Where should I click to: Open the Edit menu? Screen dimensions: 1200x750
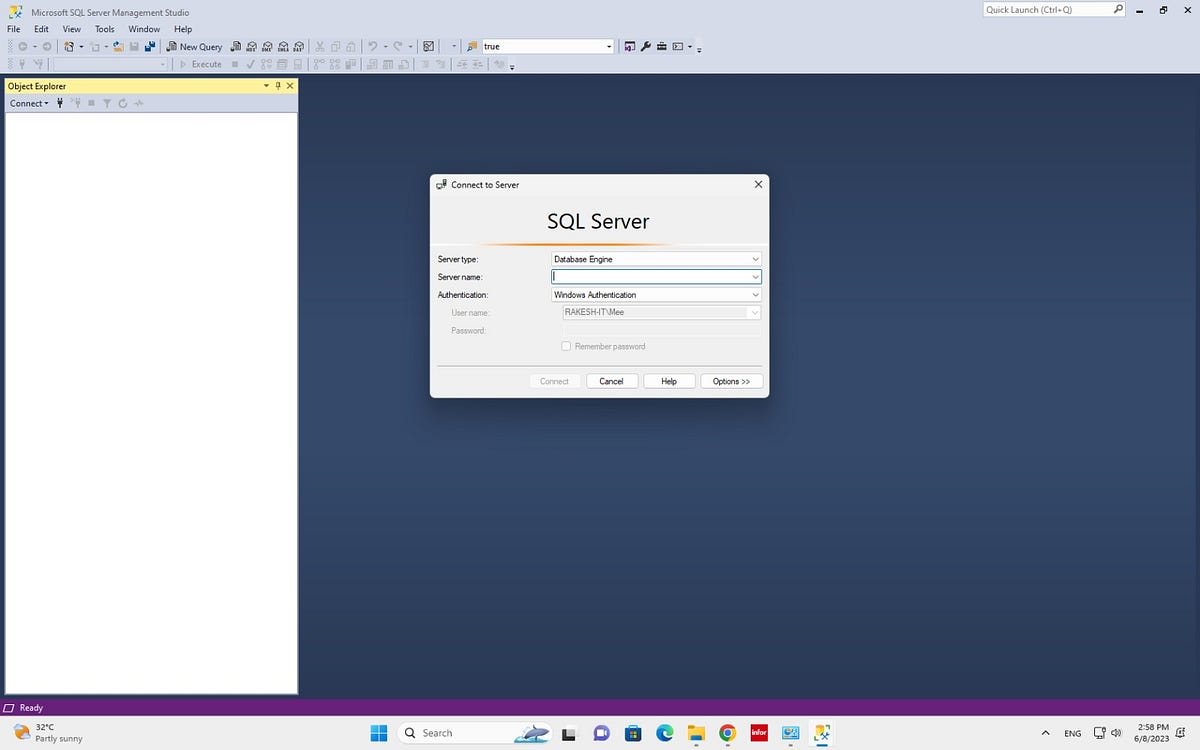(41, 29)
